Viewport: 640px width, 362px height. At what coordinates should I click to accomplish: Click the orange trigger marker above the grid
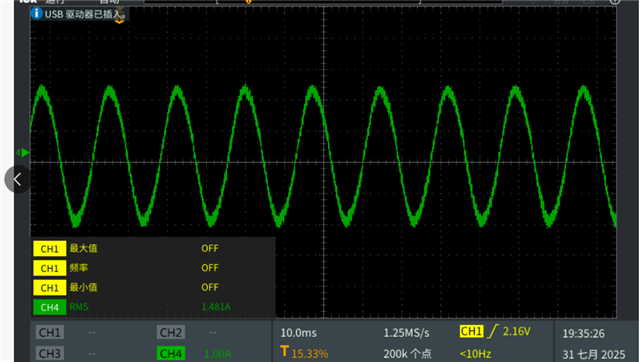(x=248, y=2)
